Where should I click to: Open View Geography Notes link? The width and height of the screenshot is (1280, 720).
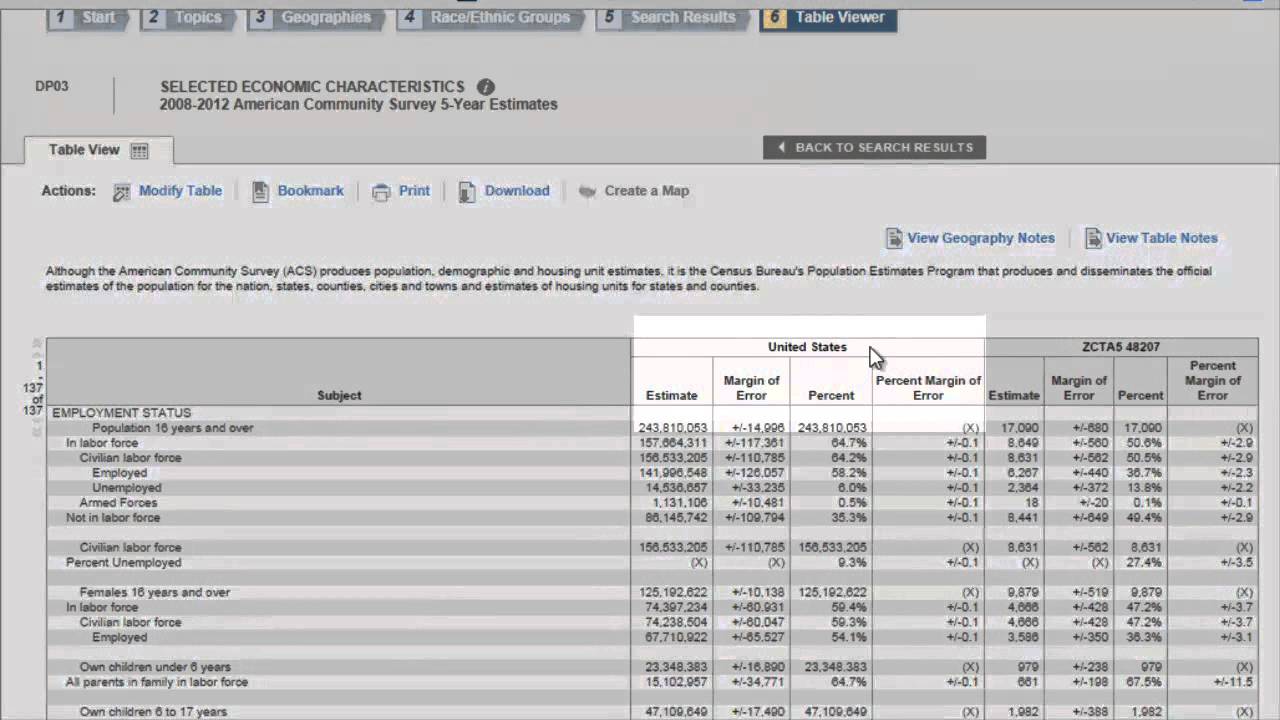(981, 238)
